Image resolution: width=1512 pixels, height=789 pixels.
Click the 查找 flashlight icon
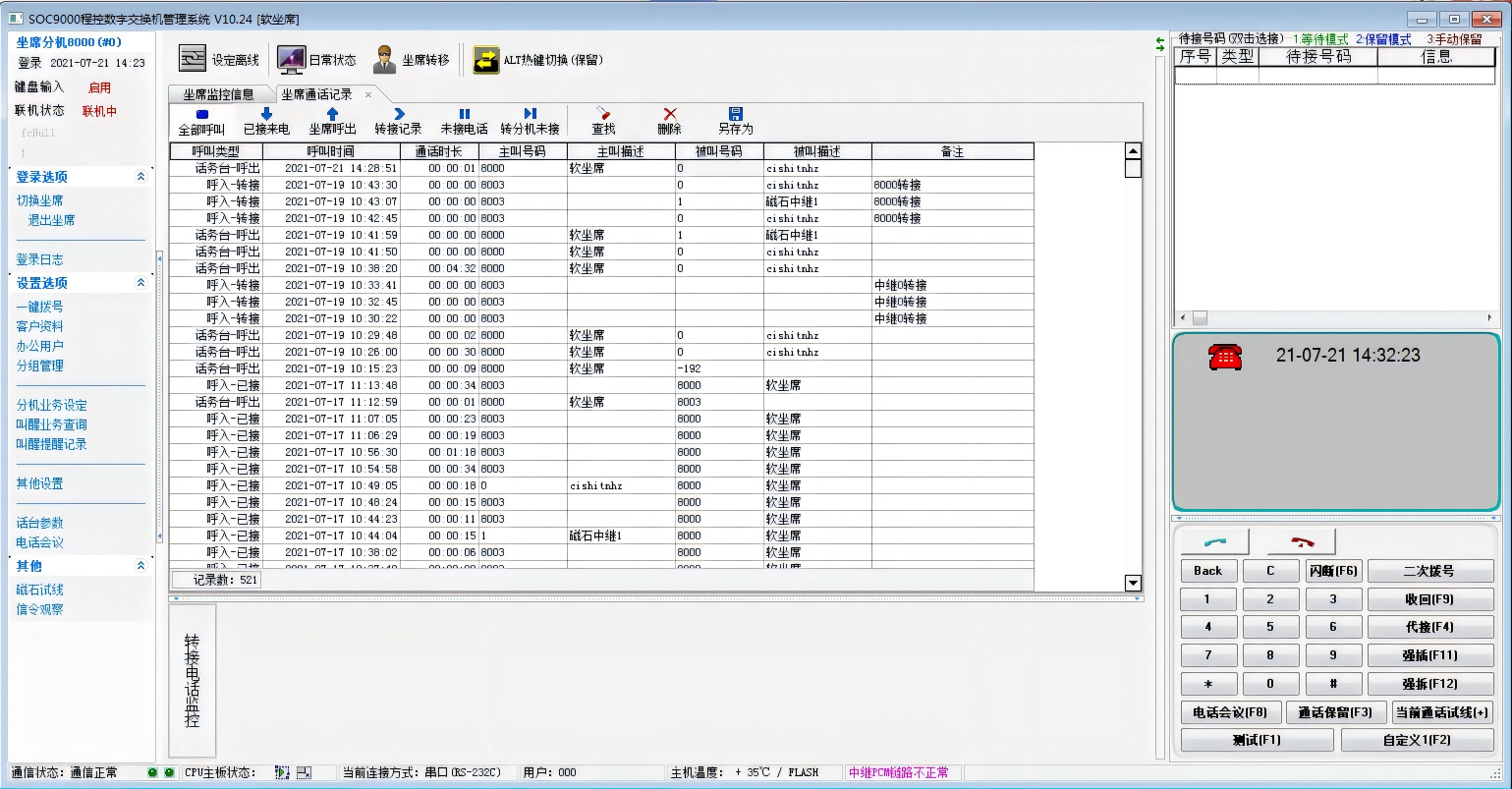pos(603,114)
